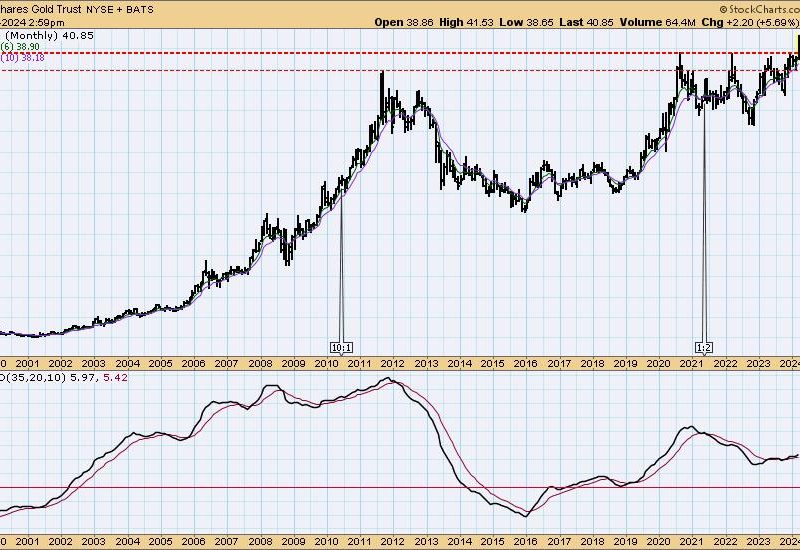
Task: Click 2015 on the indicator panel year axis
Action: (x=492, y=541)
